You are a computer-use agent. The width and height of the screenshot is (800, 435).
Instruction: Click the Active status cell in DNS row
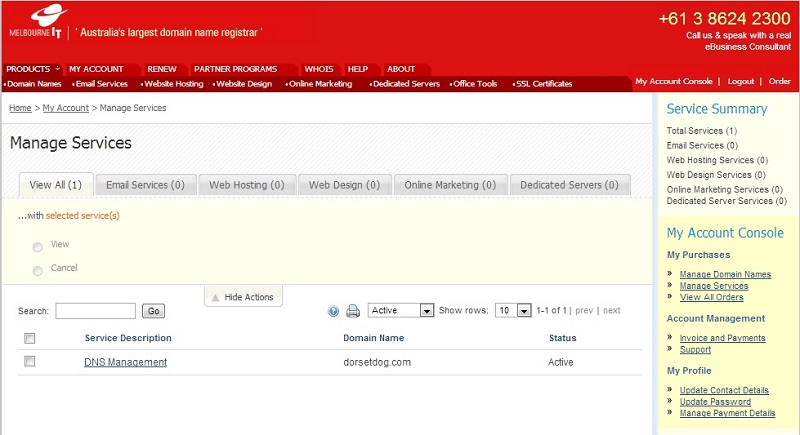[x=561, y=362]
